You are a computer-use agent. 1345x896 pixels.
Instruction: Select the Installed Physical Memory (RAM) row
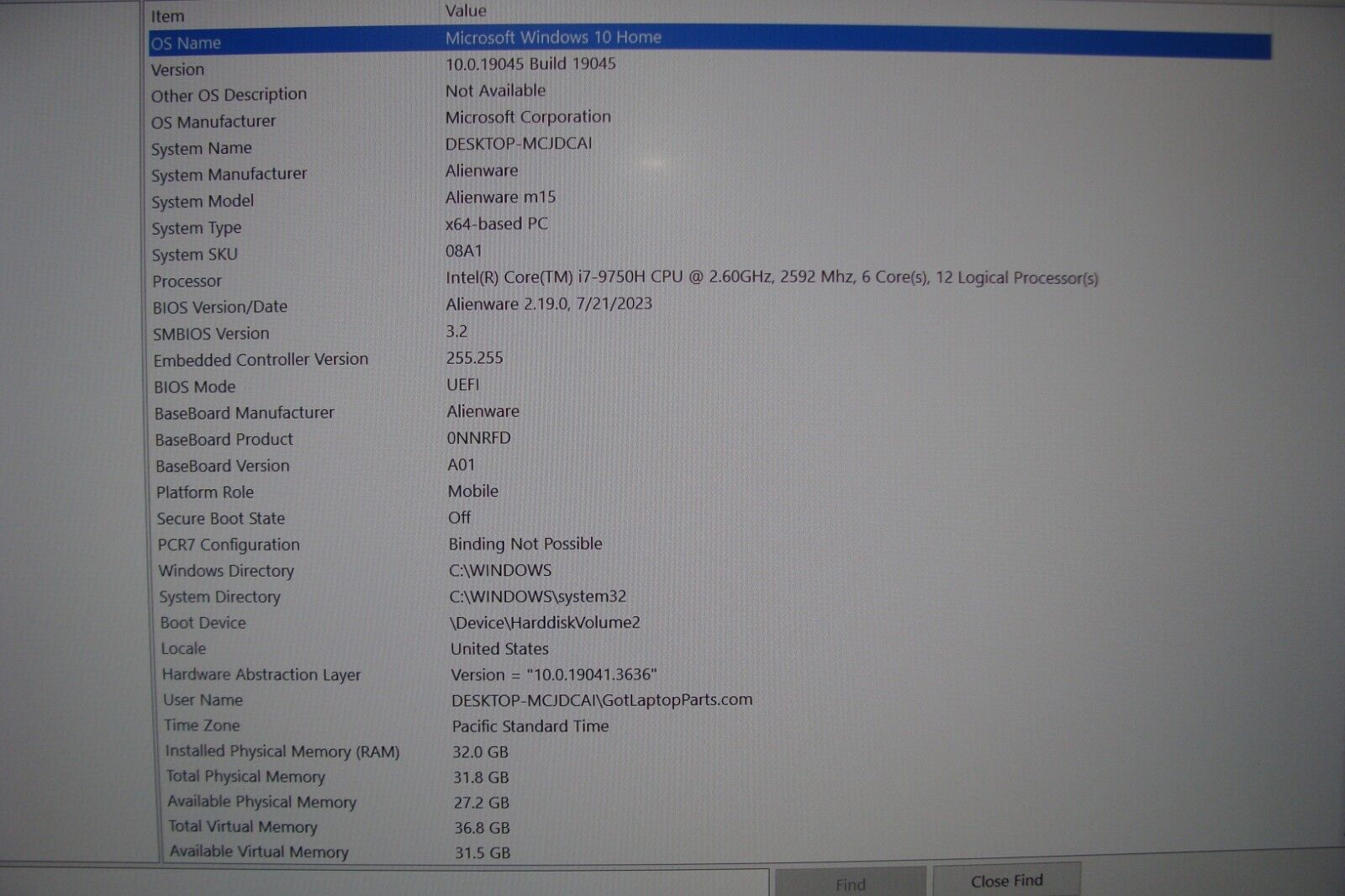point(709,751)
